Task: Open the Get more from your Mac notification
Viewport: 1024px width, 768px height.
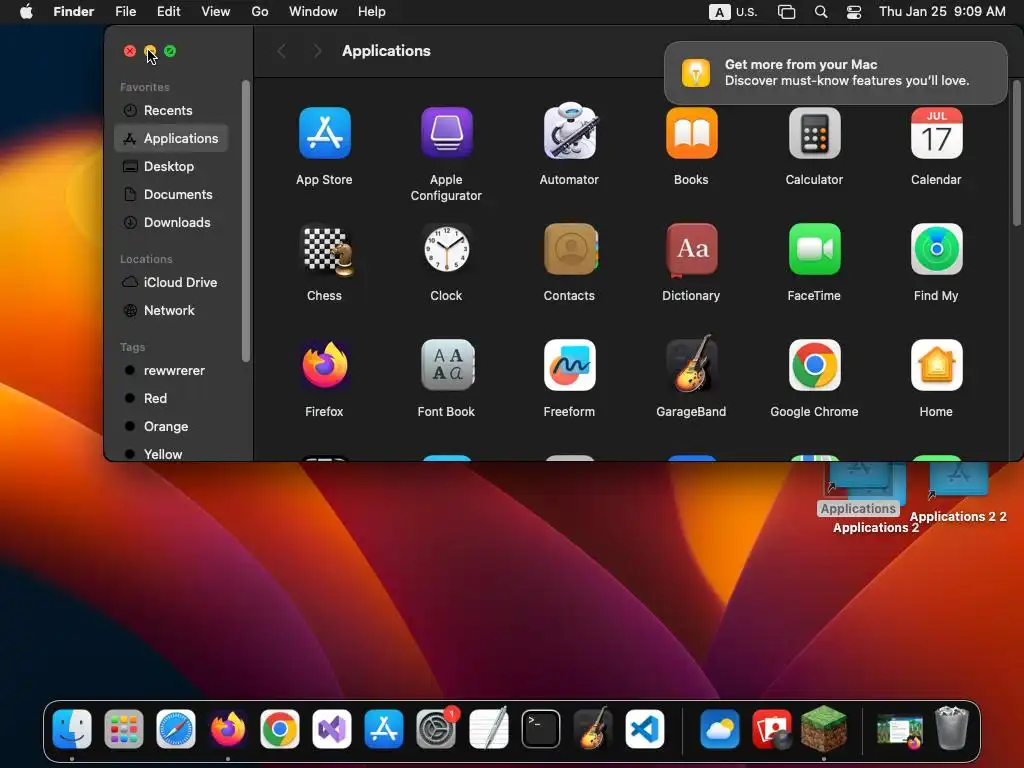Action: (836, 72)
